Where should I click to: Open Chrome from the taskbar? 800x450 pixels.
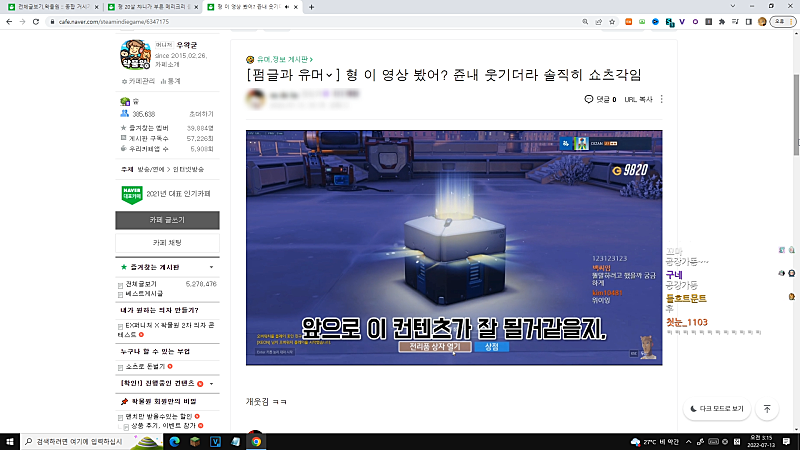[256, 442]
